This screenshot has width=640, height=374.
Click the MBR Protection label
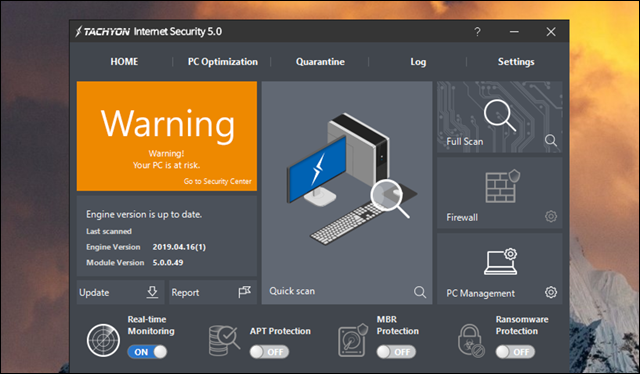coord(398,325)
